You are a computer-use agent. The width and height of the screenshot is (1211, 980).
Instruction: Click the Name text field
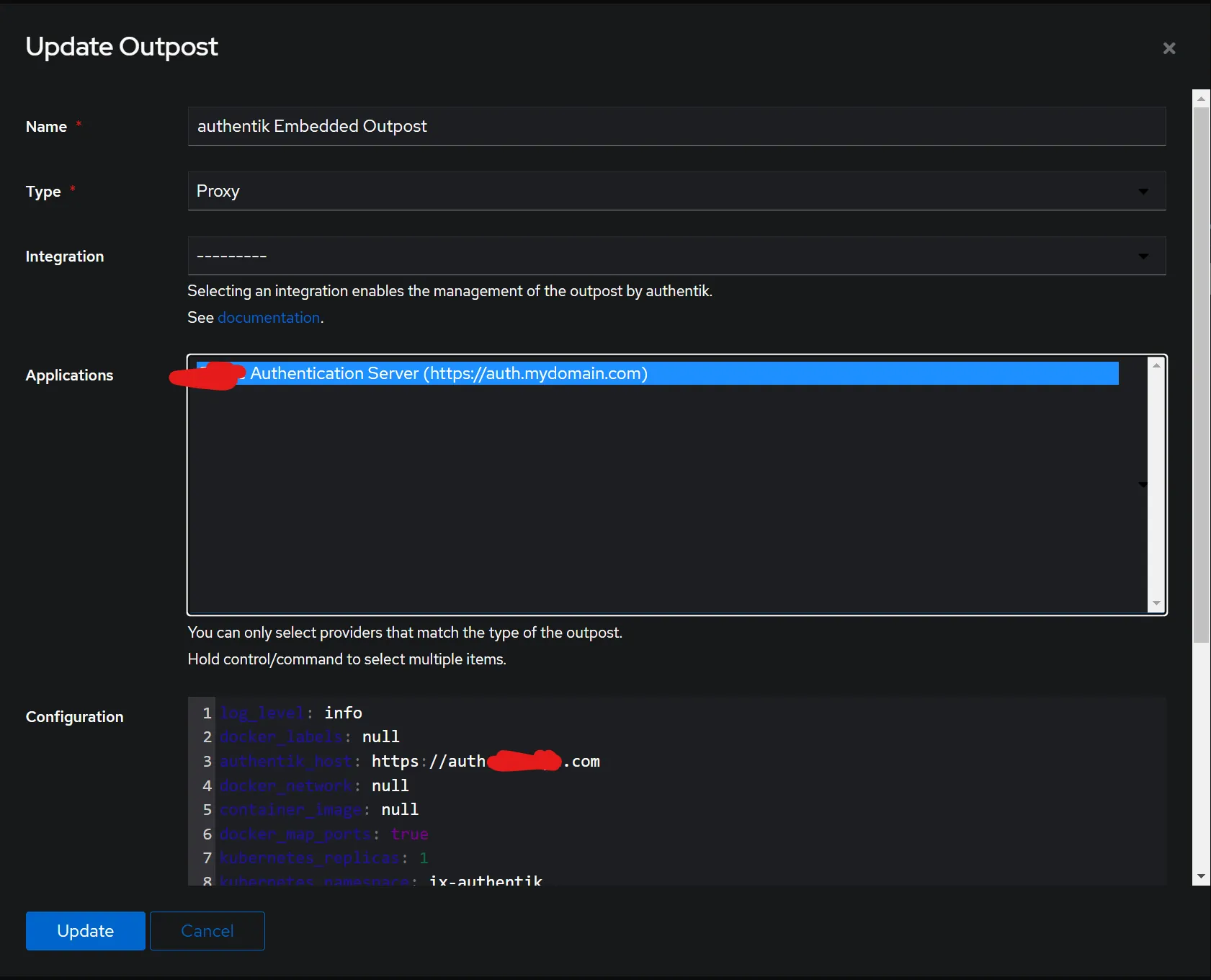point(676,126)
